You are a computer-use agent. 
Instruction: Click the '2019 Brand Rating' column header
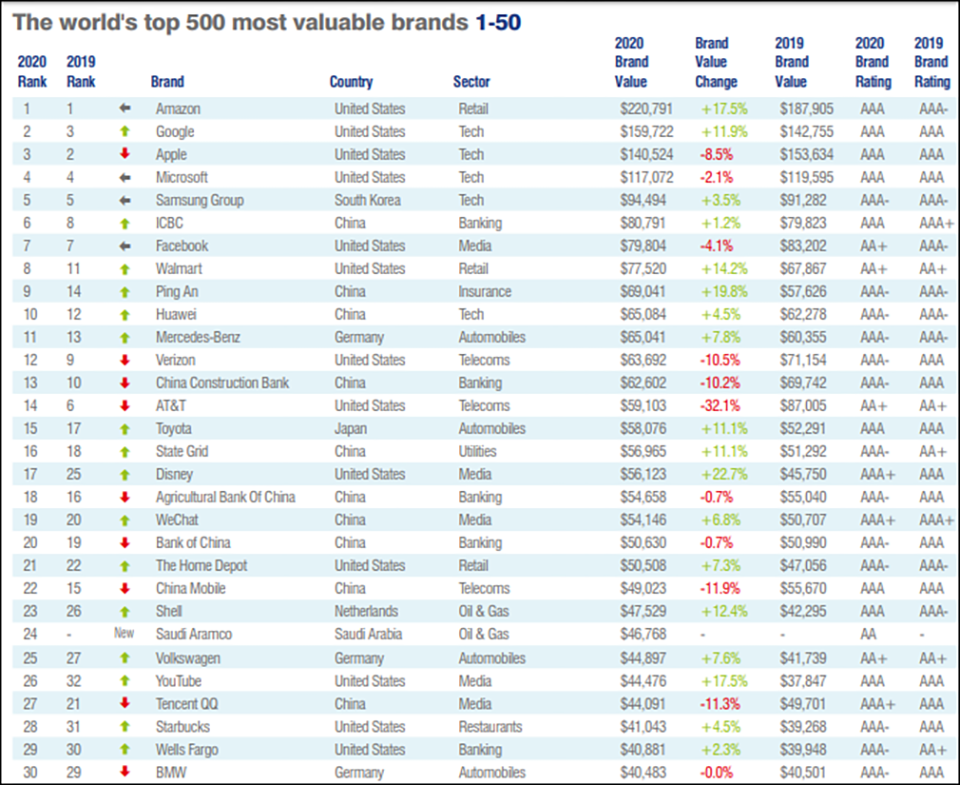pyautogui.click(x=932, y=62)
